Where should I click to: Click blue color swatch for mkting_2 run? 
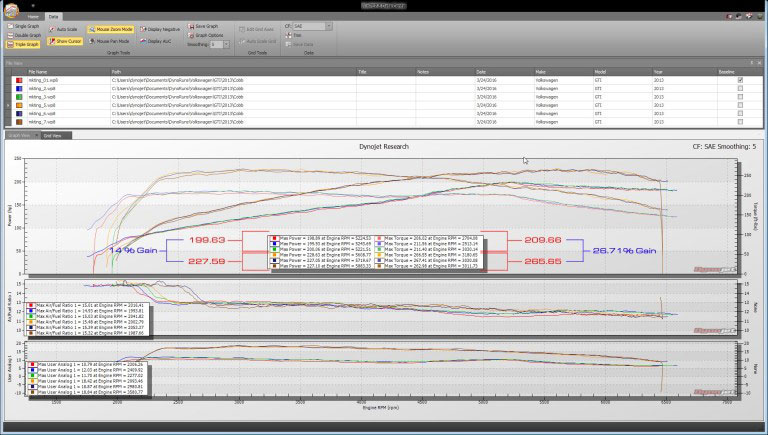click(19, 88)
